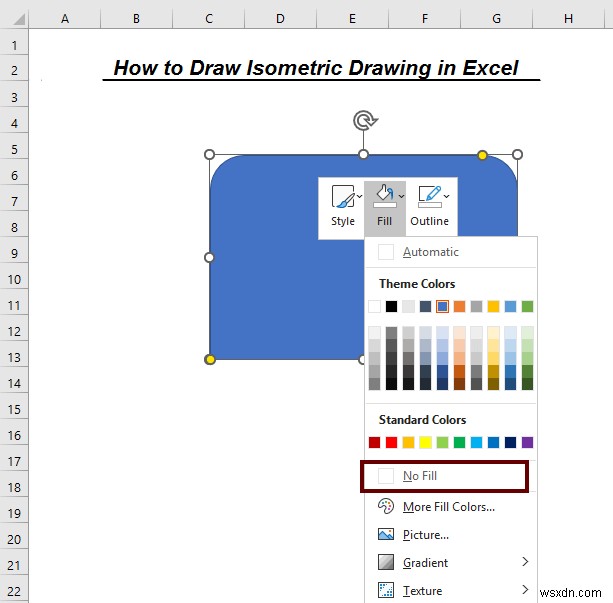Select column H header
This screenshot has height=603, width=613.
pyautogui.click(x=569, y=18)
